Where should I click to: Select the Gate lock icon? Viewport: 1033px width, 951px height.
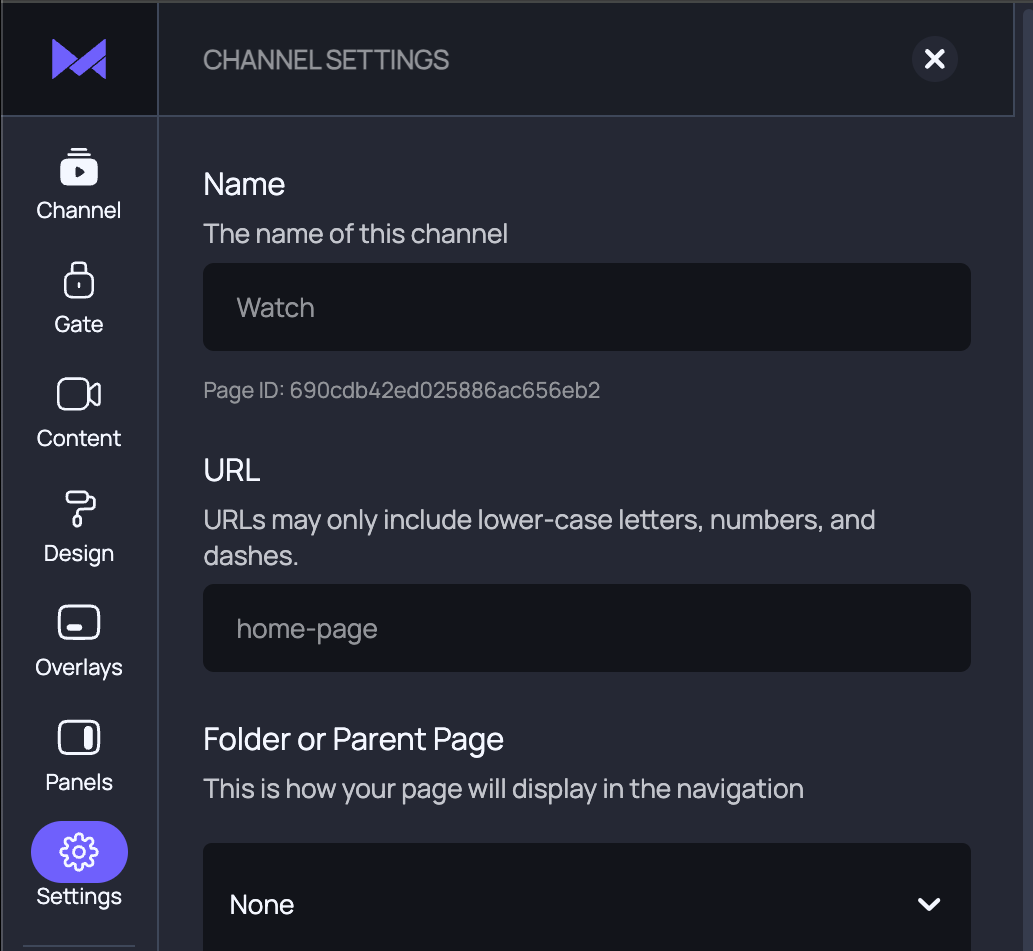click(78, 281)
